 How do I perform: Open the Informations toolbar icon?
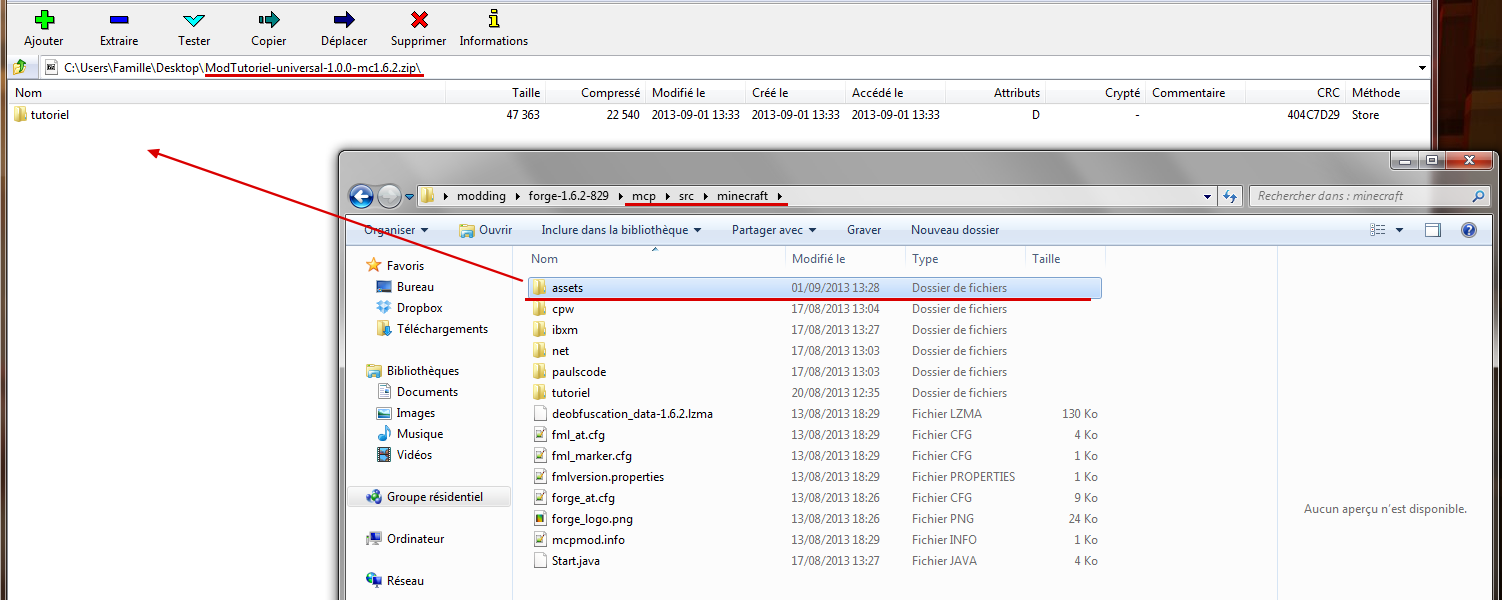493,20
